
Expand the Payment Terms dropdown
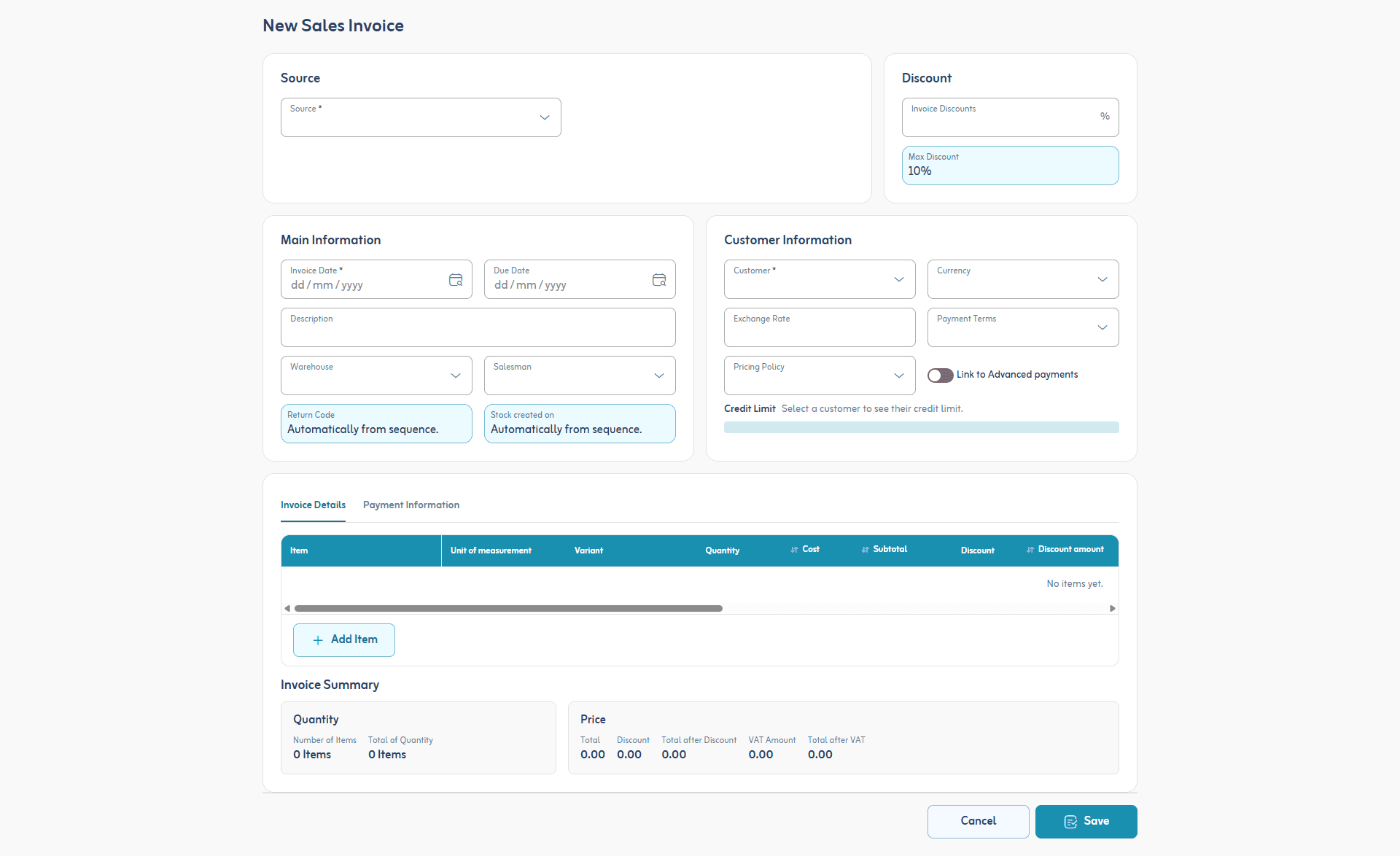pyautogui.click(x=1023, y=327)
